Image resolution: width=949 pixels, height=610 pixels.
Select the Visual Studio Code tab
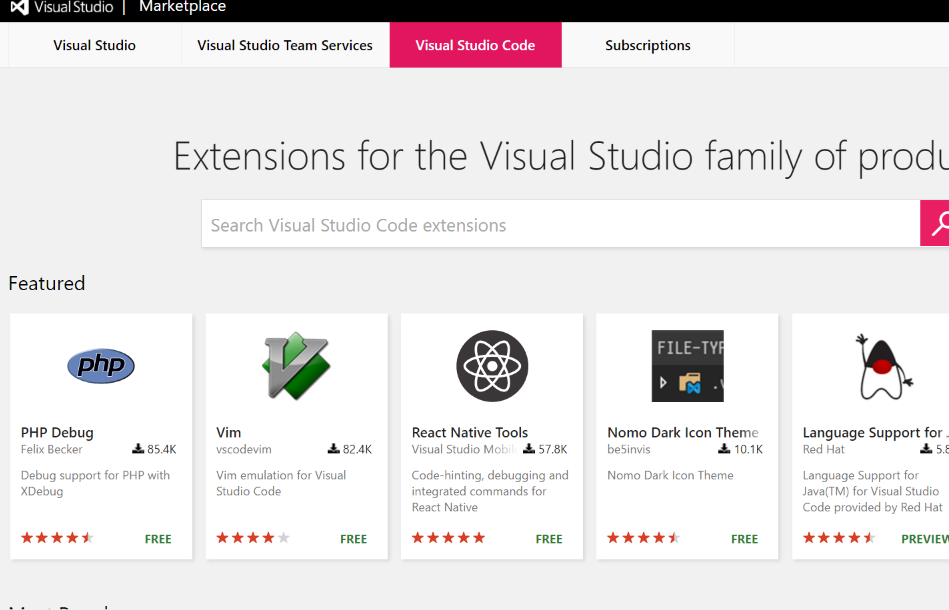[x=475, y=45]
